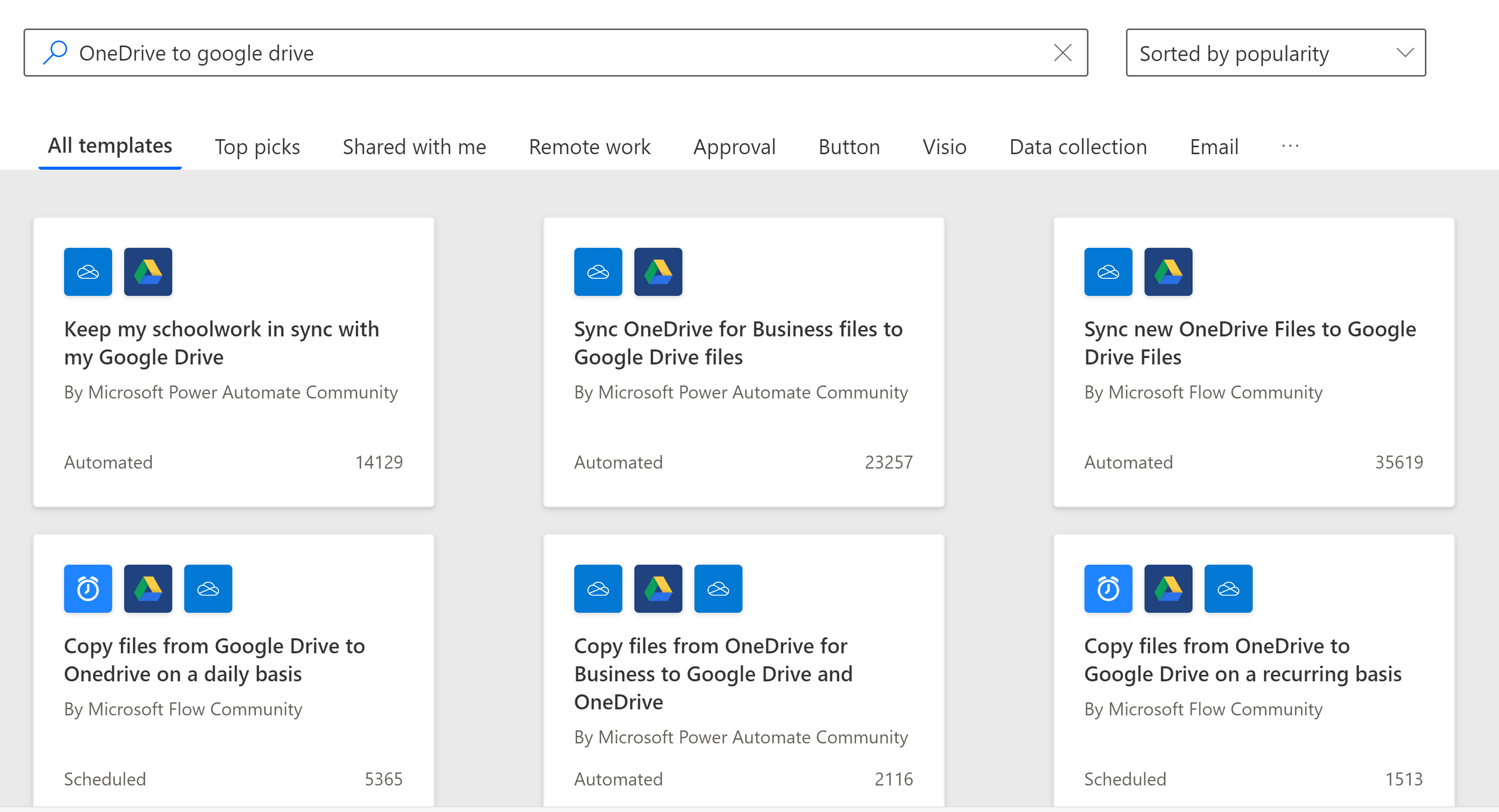1499x812 pixels.
Task: Clear the search query using the X icon
Action: tap(1063, 53)
